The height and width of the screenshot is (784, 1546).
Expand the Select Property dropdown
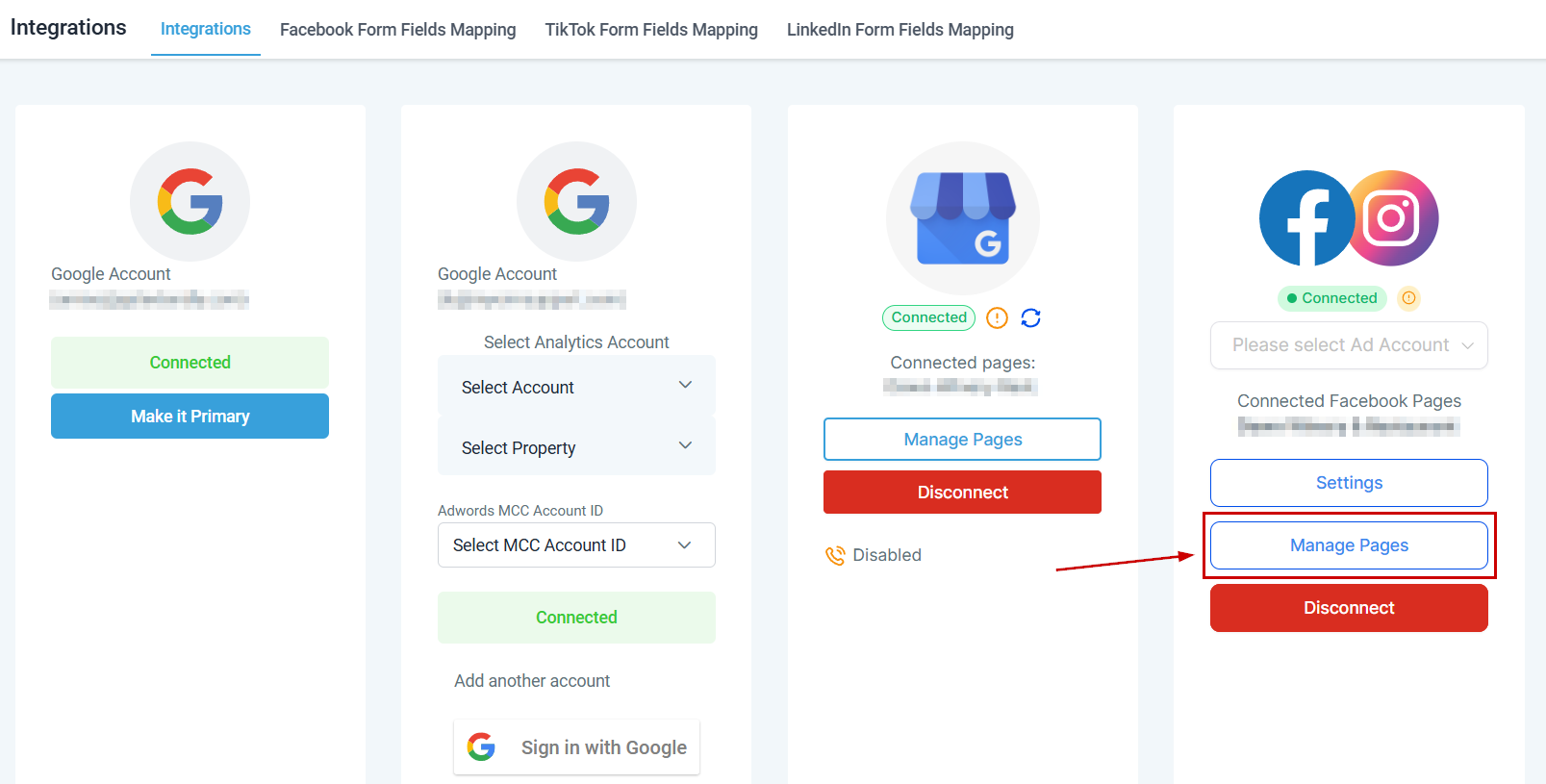click(576, 447)
